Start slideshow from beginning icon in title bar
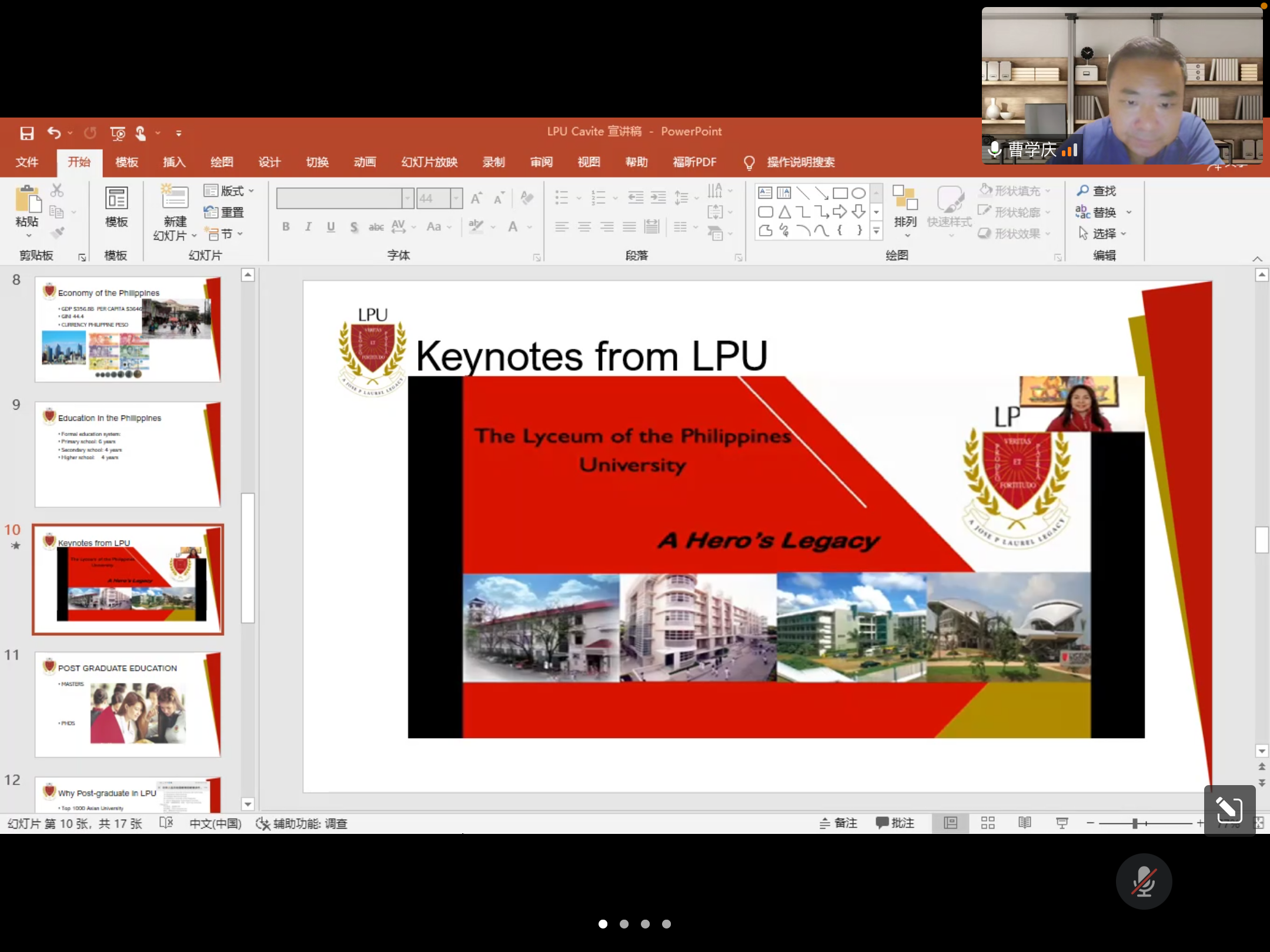Viewport: 1270px width, 952px height. 118,133
